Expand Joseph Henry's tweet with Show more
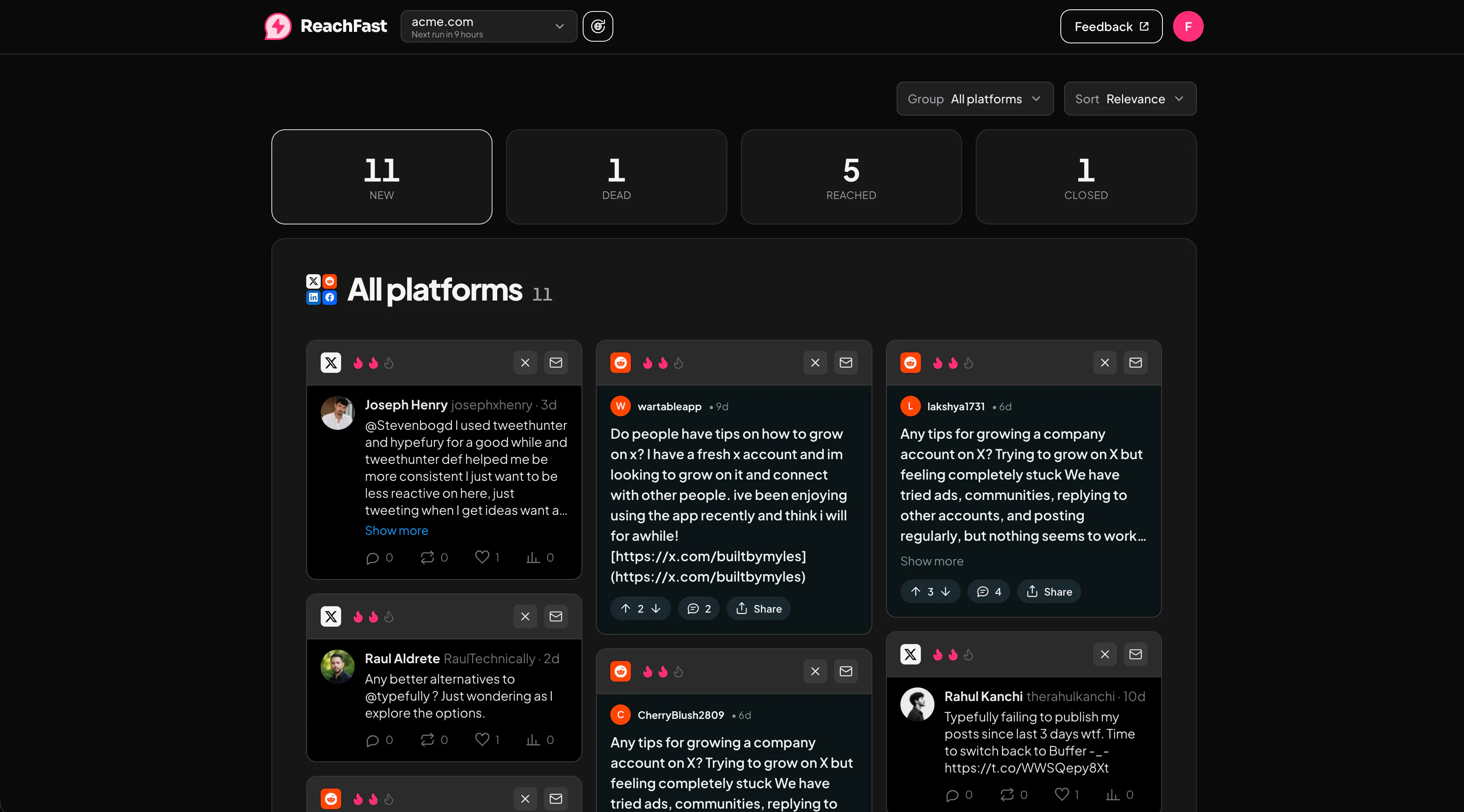 click(x=397, y=531)
